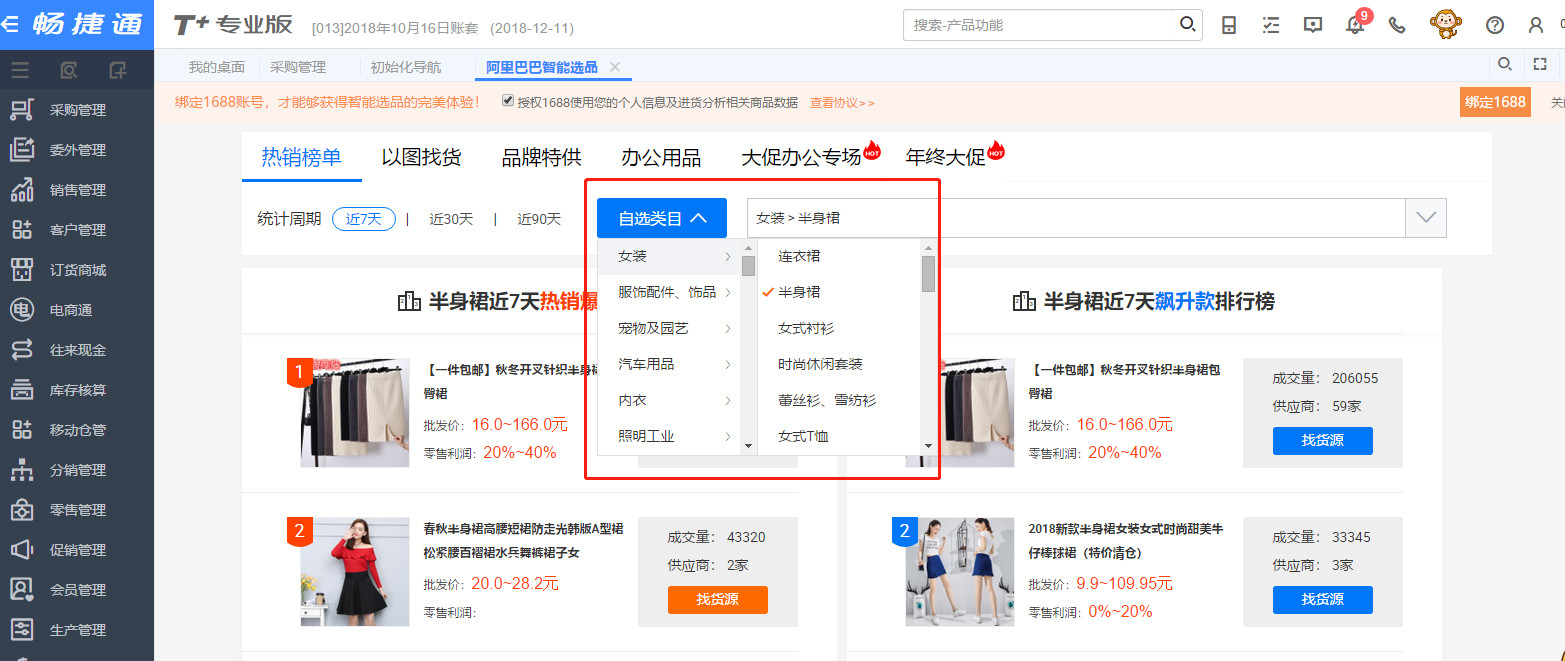Open 会员管理 module in the sidebar
The width and height of the screenshot is (1565, 661).
77,590
